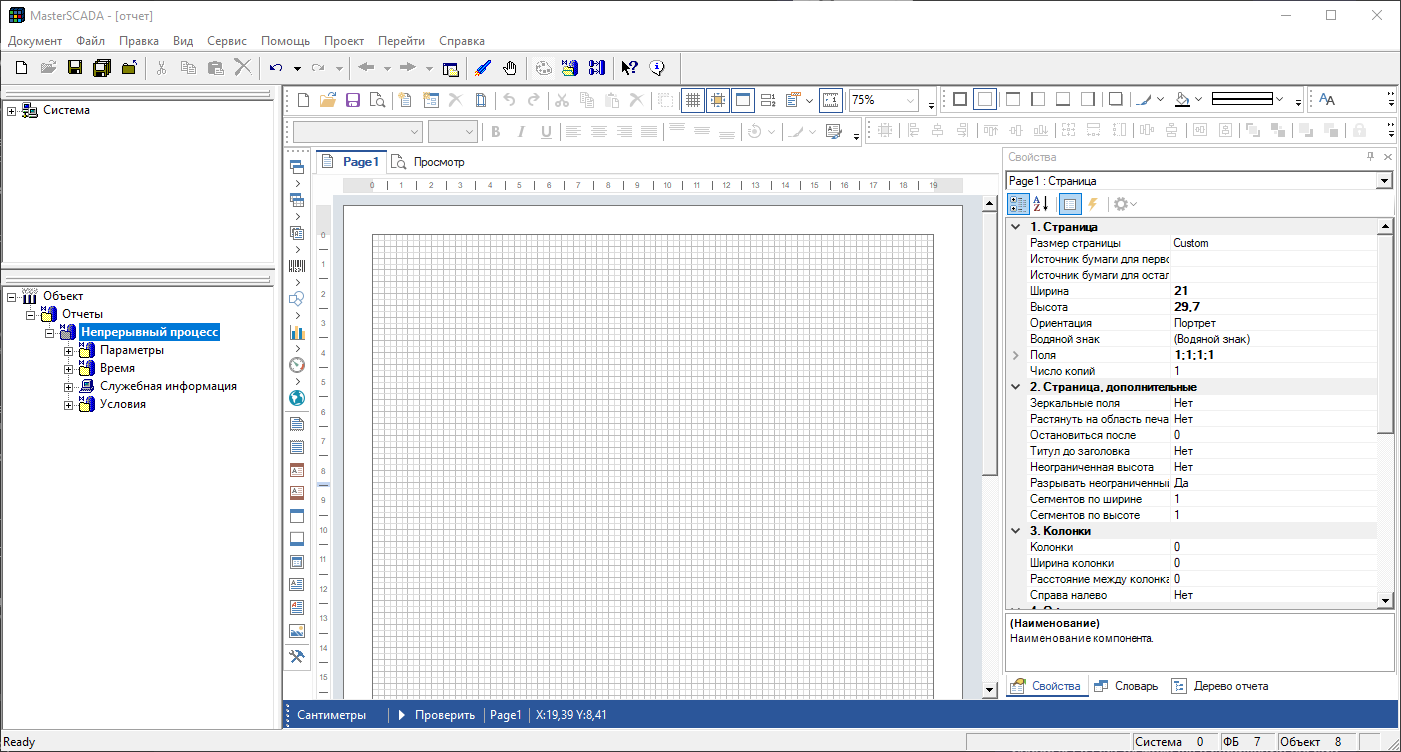Screen dimensions: 1401x752
Task: Select the Условия tree item
Action: pos(123,404)
